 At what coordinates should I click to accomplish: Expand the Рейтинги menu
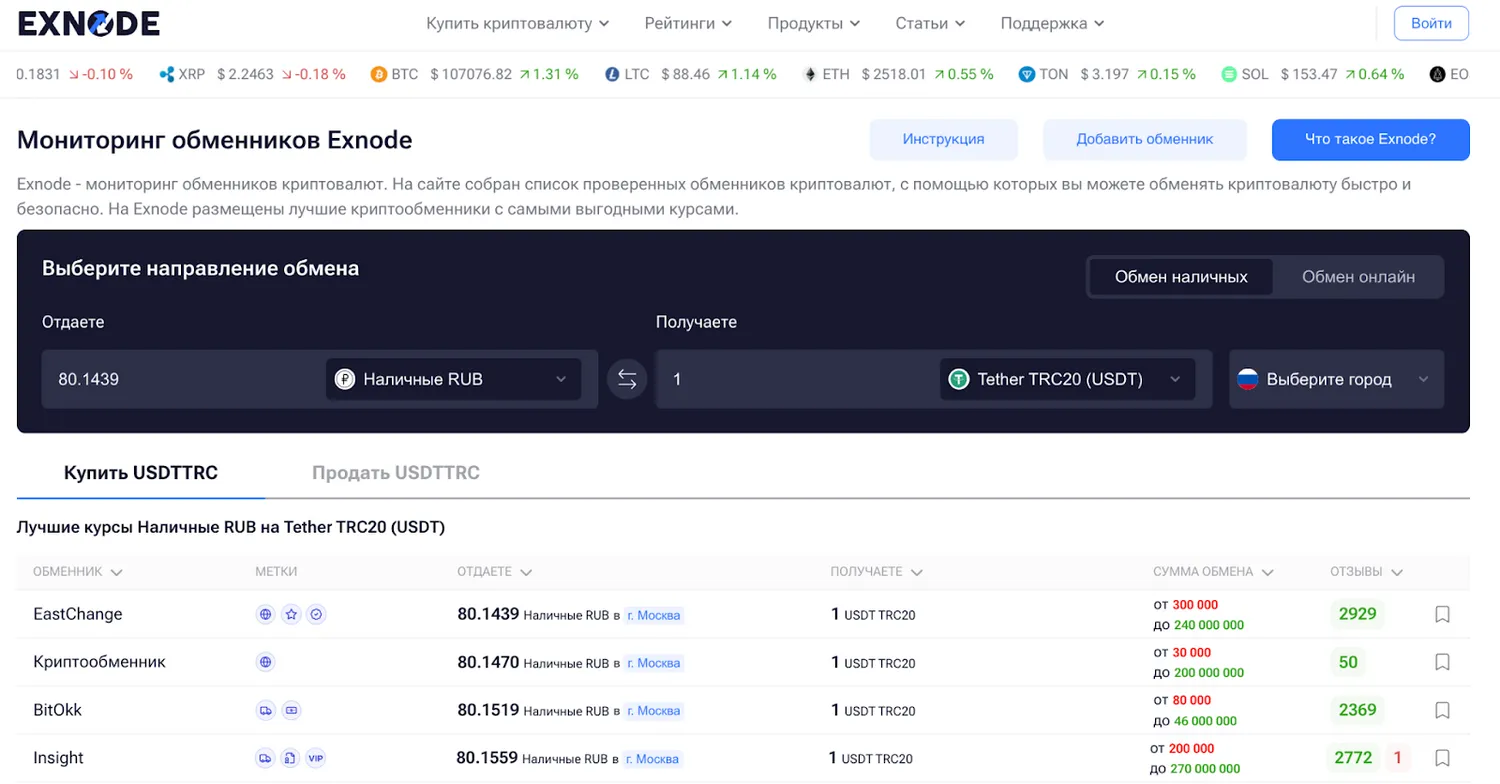click(x=688, y=23)
